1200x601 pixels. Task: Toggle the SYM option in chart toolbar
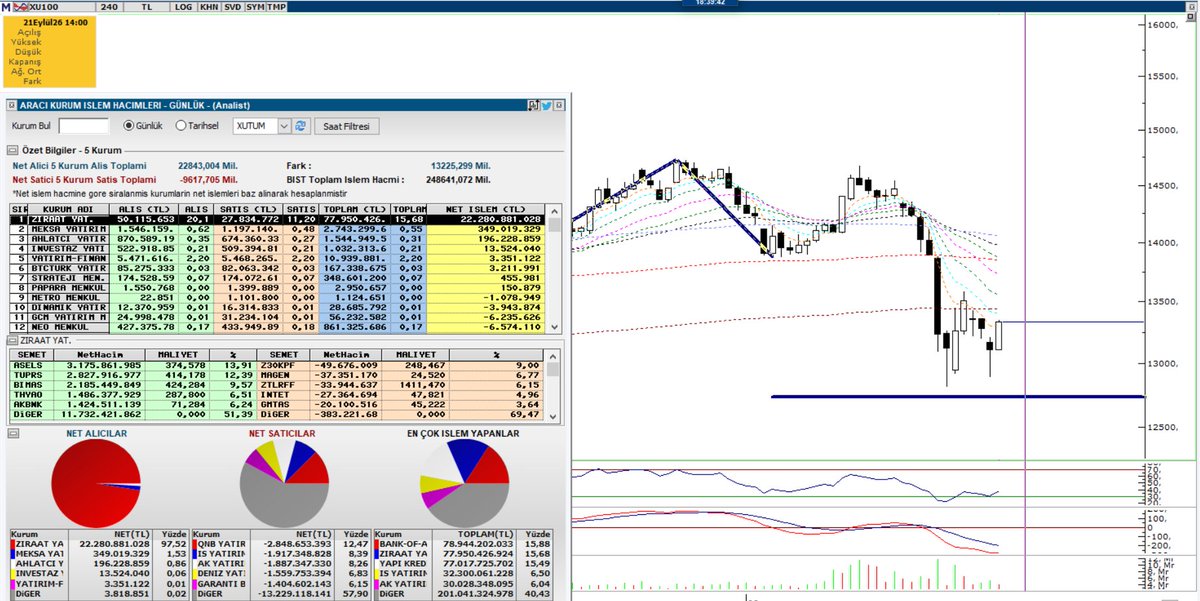pyautogui.click(x=255, y=6)
